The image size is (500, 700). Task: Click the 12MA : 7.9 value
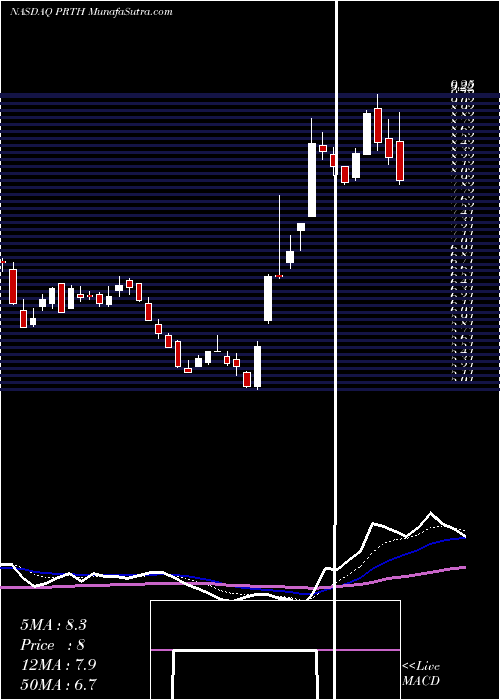pos(56,664)
